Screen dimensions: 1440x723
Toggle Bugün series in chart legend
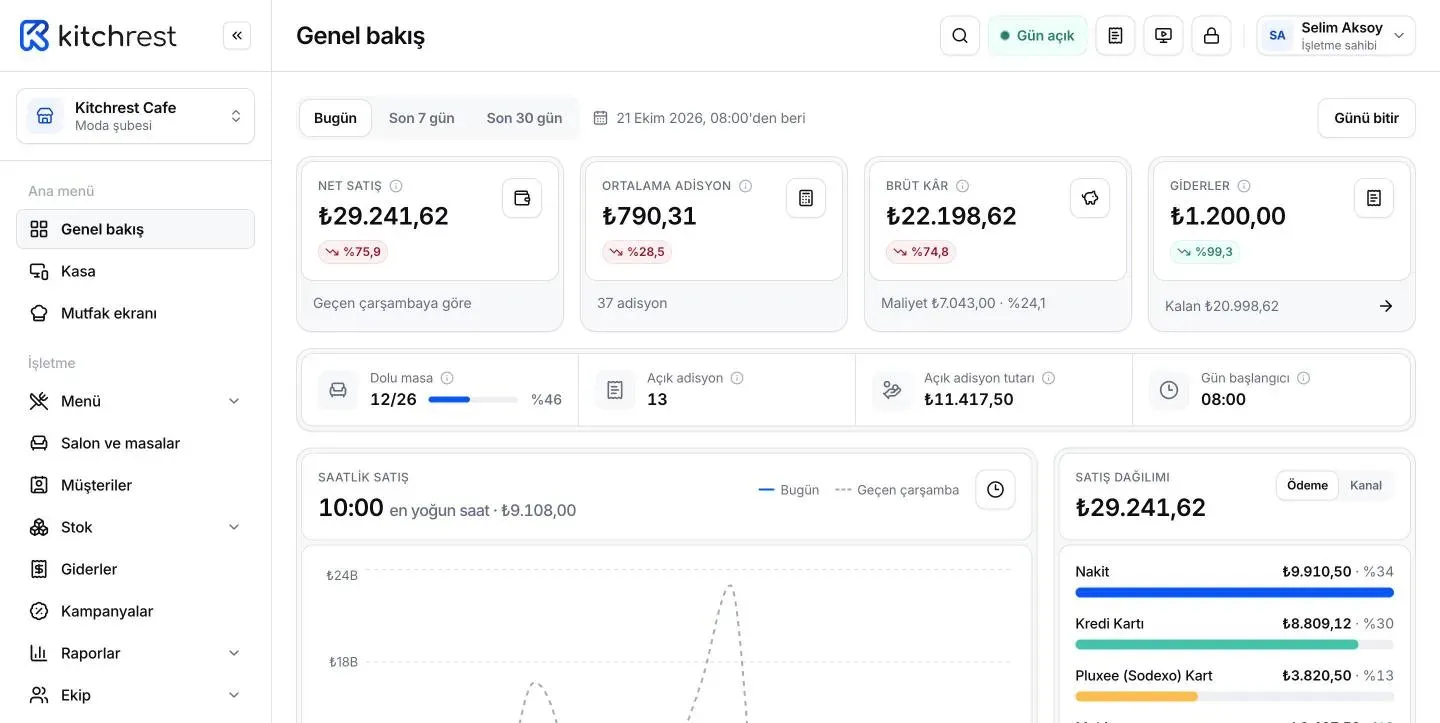[789, 490]
